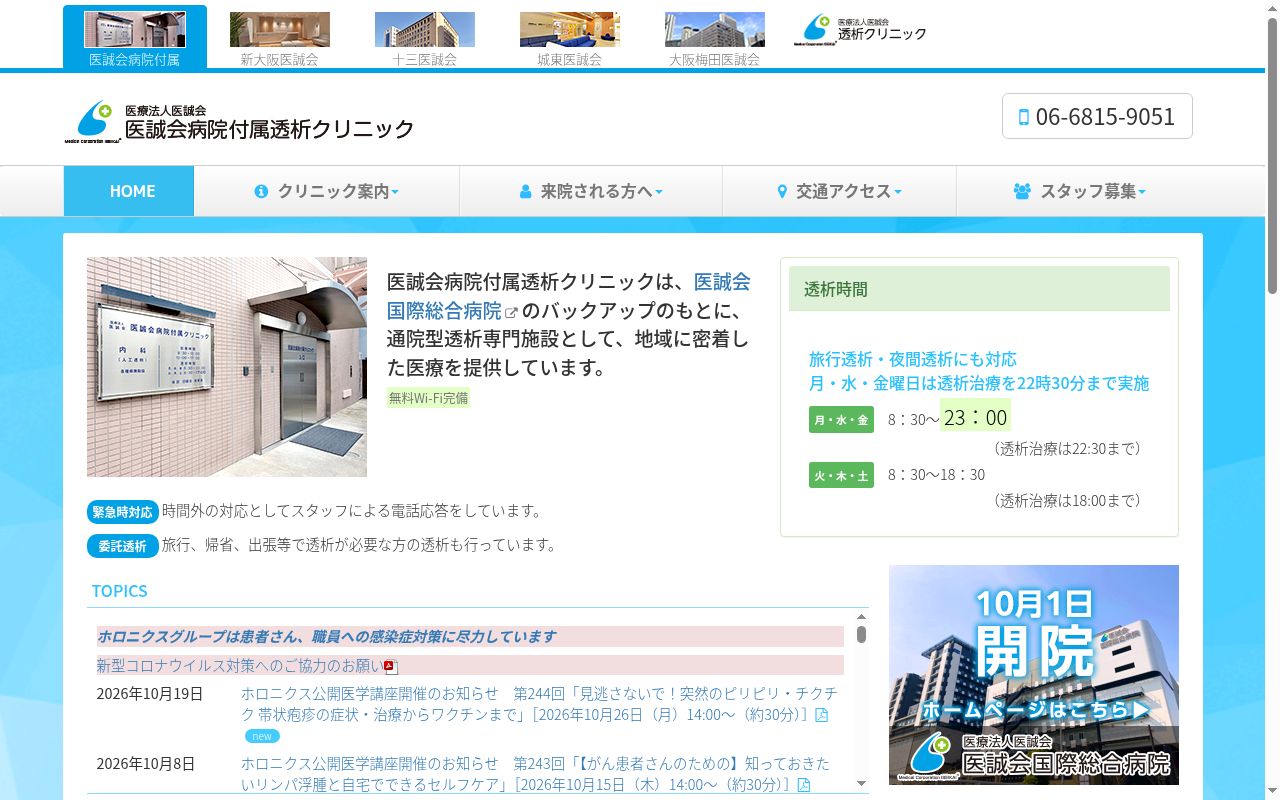
Task: Click the 緊急時対応 badge
Action: [123, 512]
